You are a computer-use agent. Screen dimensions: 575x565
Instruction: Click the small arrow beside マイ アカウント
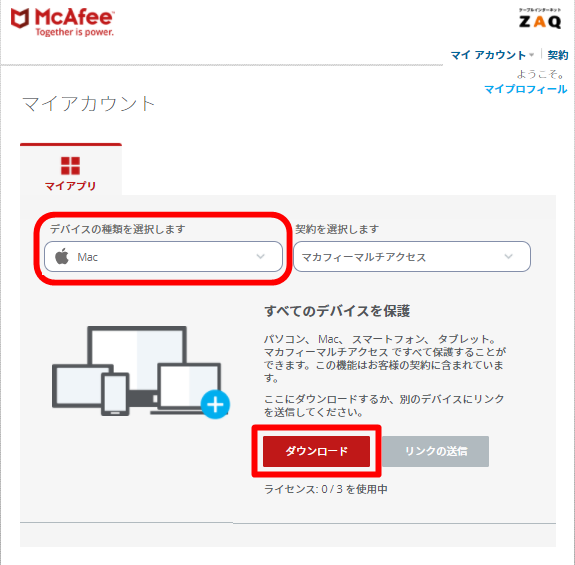click(531, 55)
